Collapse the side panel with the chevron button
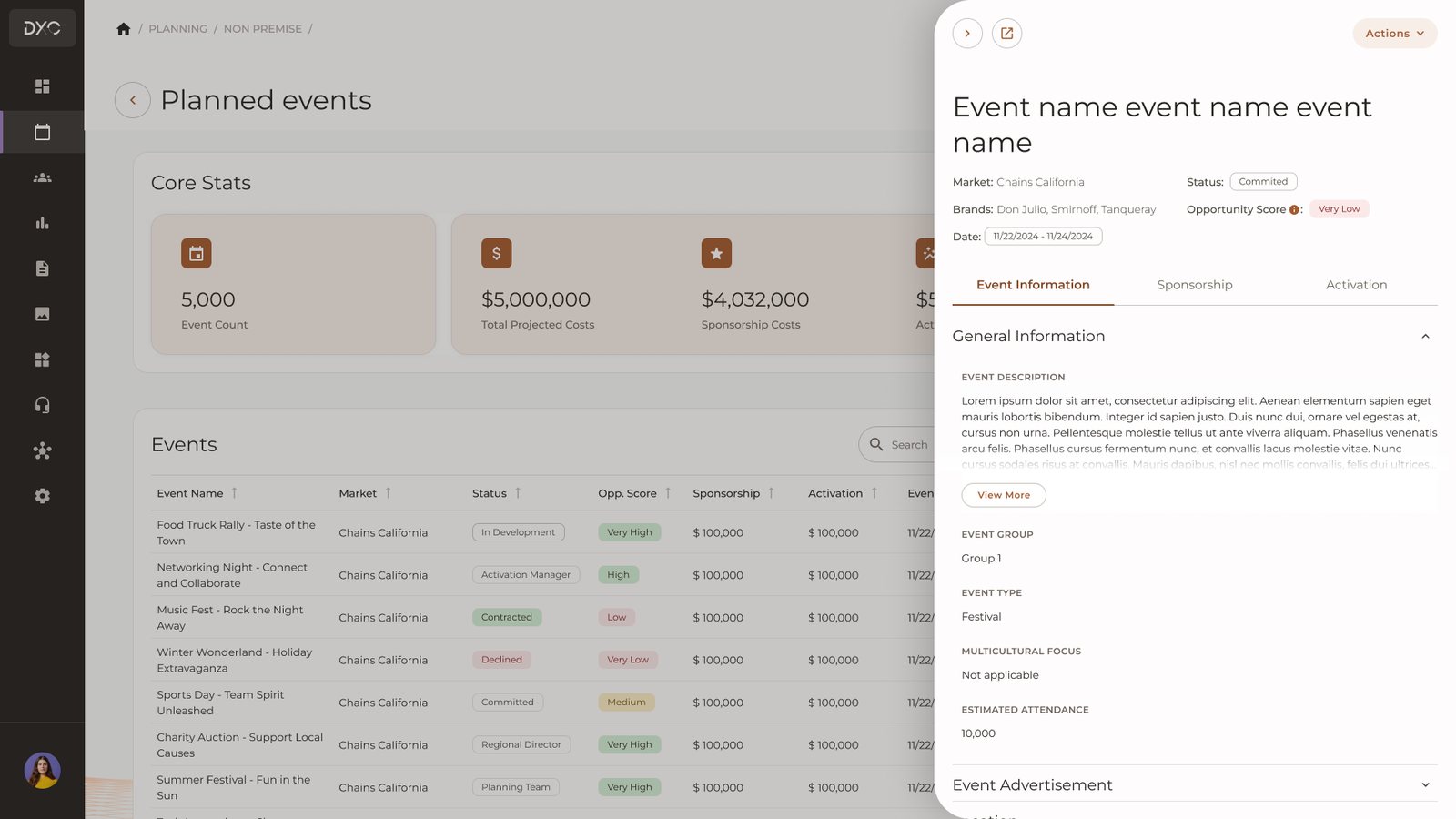 click(967, 34)
